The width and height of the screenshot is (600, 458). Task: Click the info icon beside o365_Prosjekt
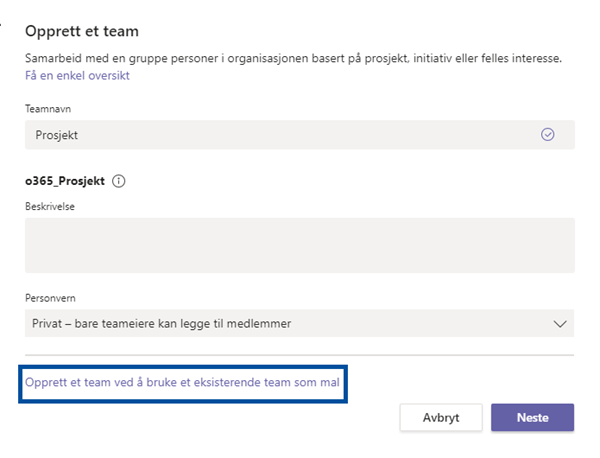click(x=119, y=181)
